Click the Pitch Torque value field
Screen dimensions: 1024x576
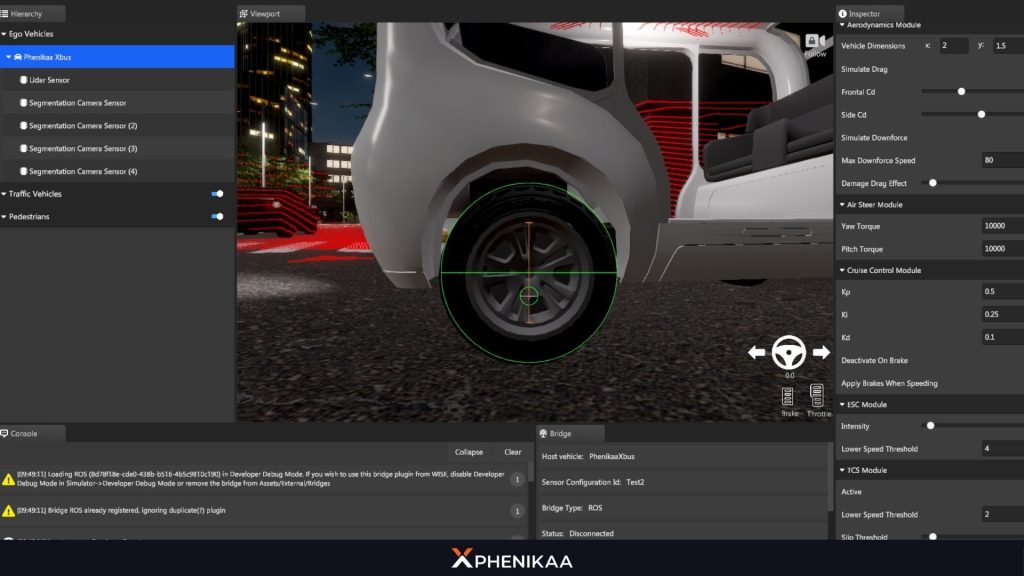pos(1002,249)
